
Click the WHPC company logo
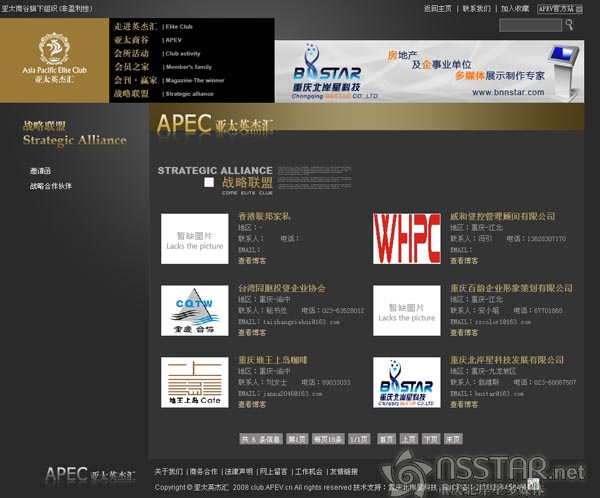[407, 238]
